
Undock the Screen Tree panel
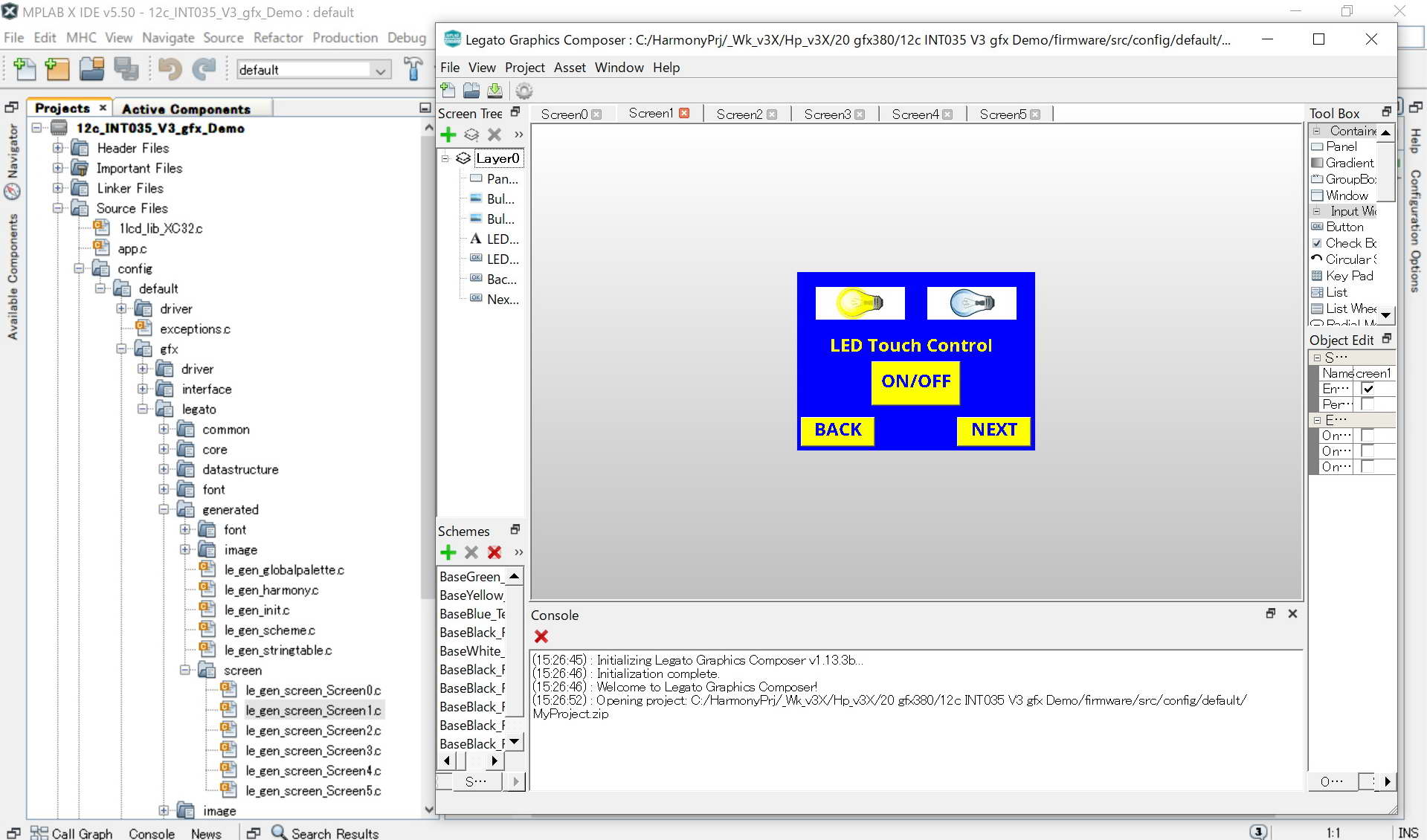point(515,112)
